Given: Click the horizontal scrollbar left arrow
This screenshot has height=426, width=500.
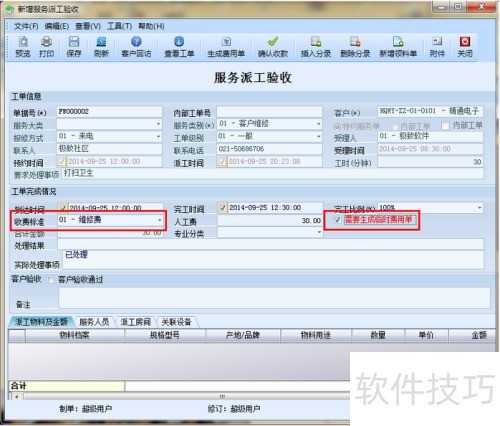Looking at the screenshot, I should [17, 396].
